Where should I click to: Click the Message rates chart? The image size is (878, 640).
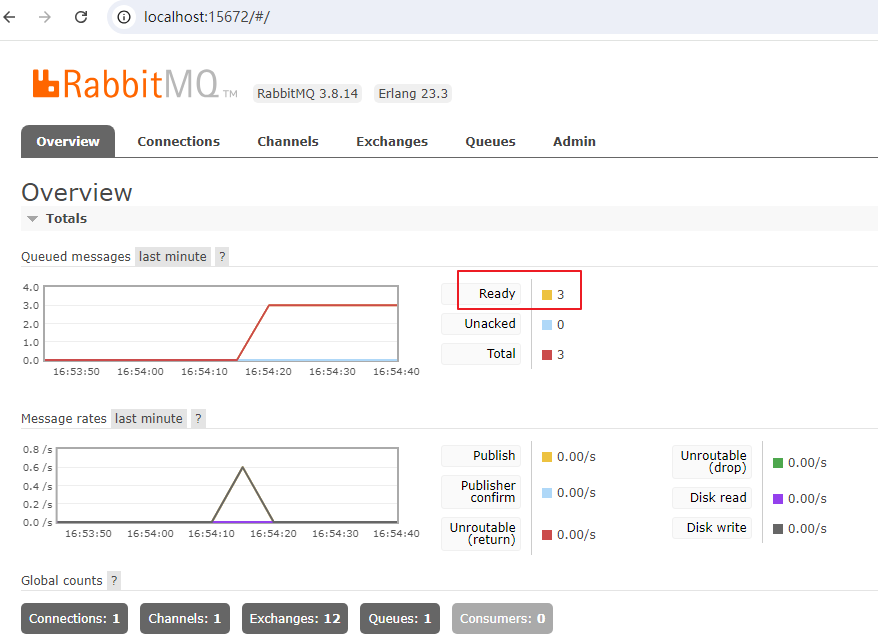(227, 485)
